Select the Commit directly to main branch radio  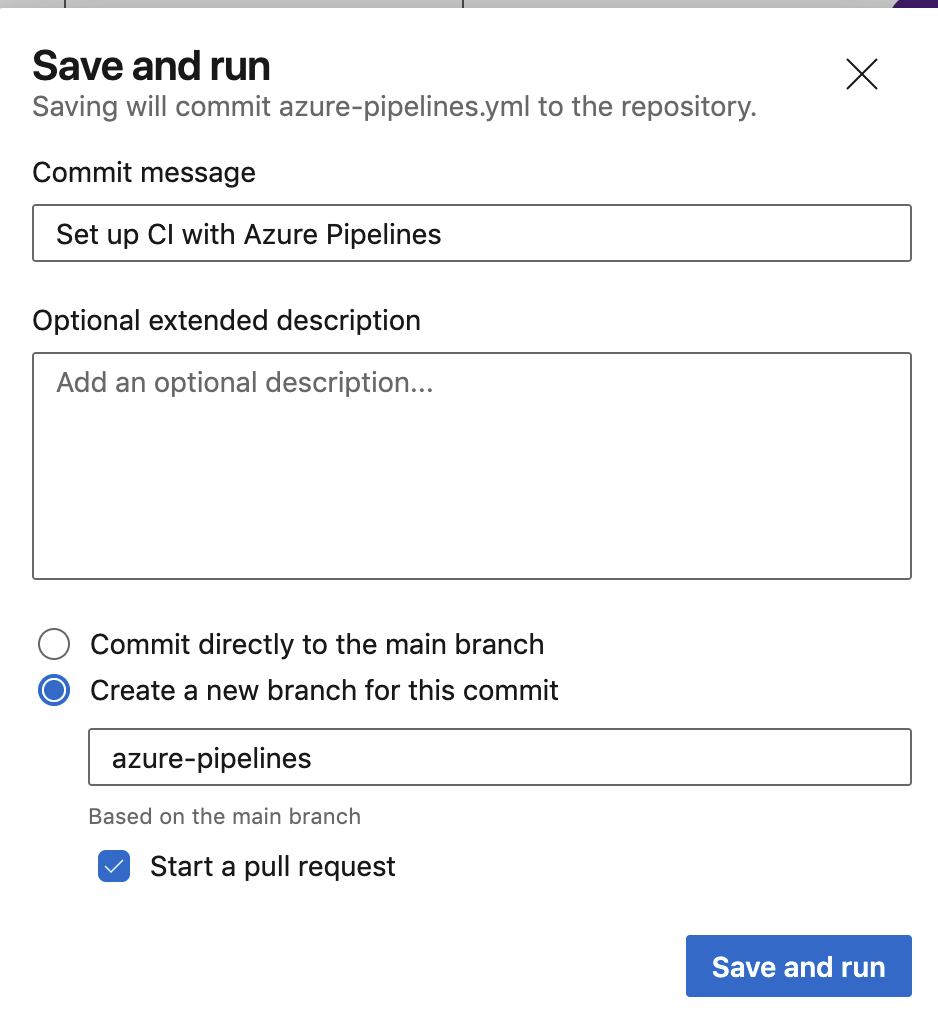54,644
